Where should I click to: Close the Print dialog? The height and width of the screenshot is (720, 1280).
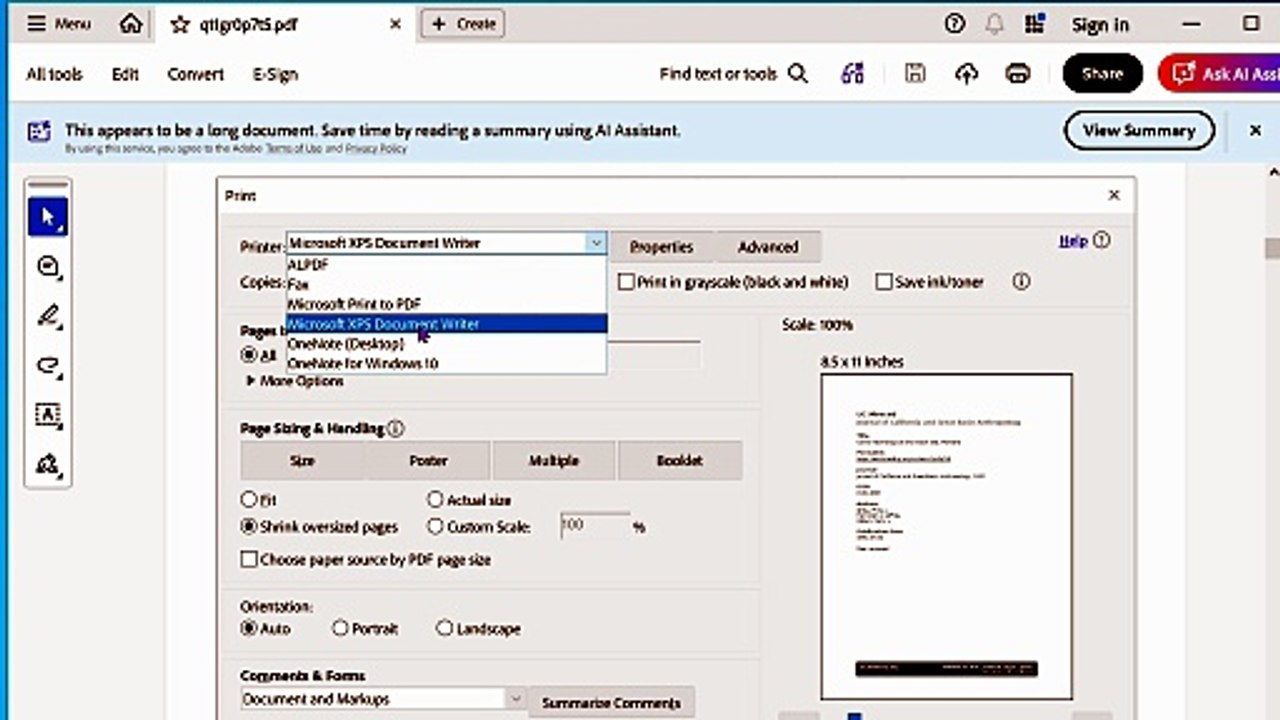pyautogui.click(x=1114, y=195)
